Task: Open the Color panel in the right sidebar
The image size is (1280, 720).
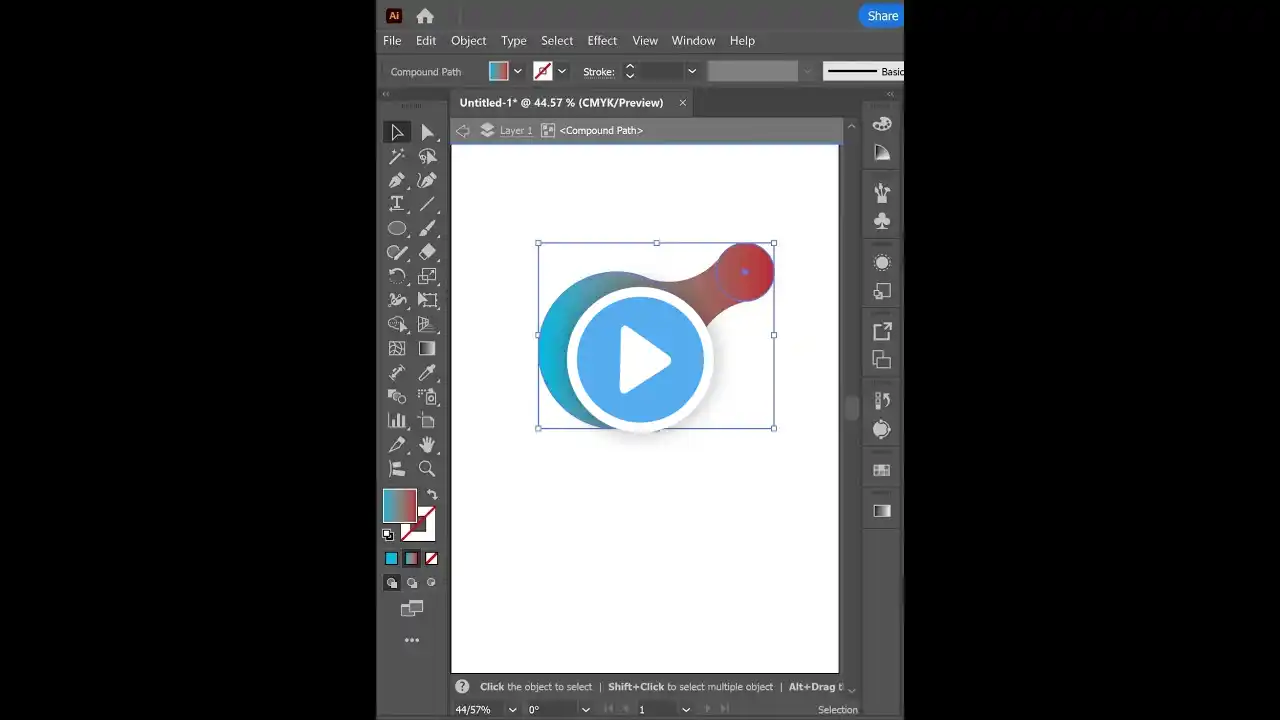Action: 881,123
